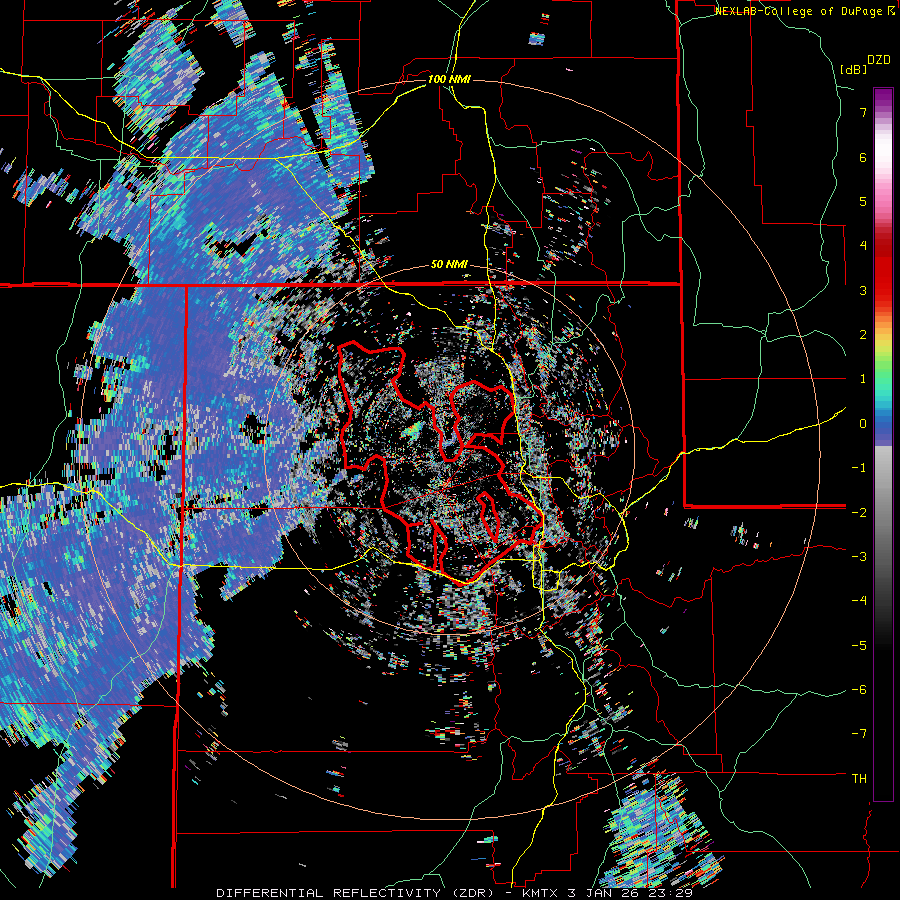
Task: Click the "-5" value on the color scale
Action: point(859,646)
